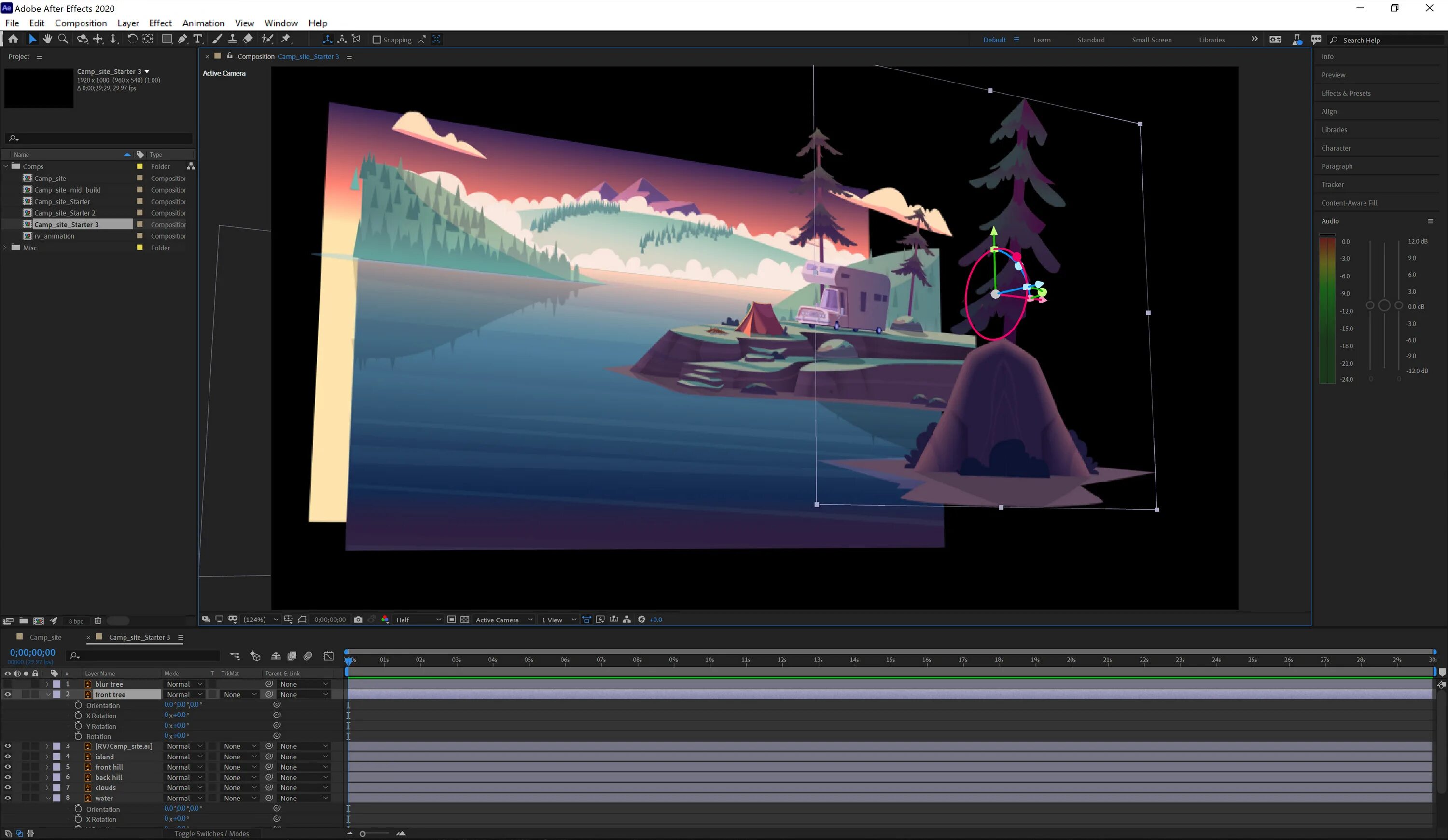Enable the Snapping checkbox
The width and height of the screenshot is (1448, 840).
click(377, 40)
